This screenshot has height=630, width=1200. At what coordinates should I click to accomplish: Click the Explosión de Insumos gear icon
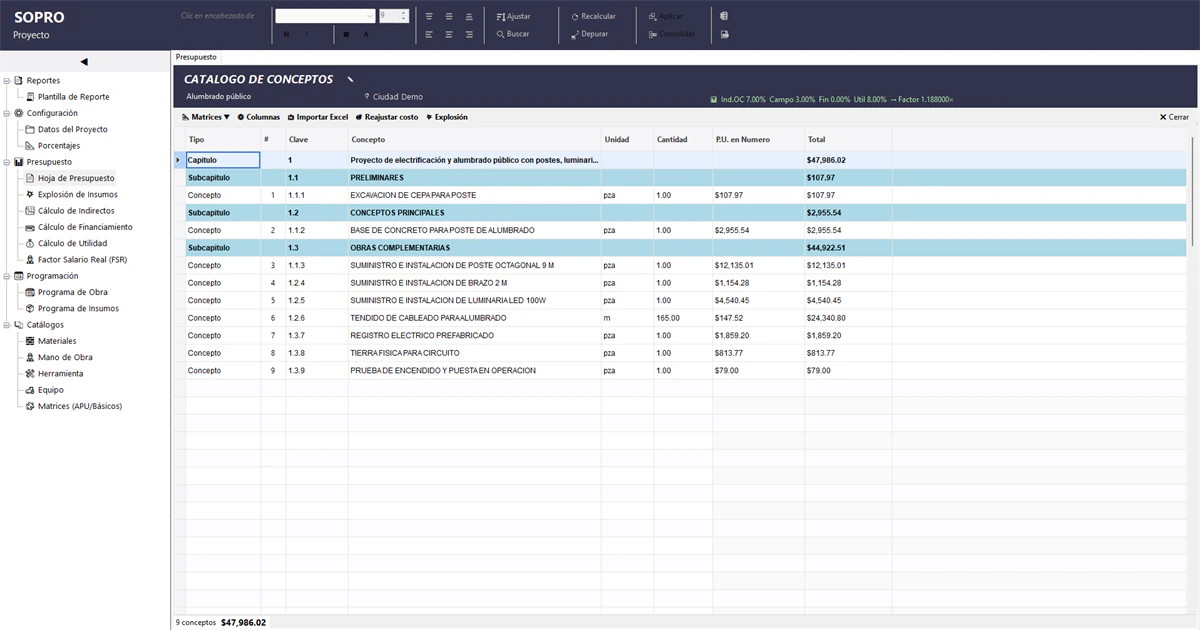pos(30,194)
